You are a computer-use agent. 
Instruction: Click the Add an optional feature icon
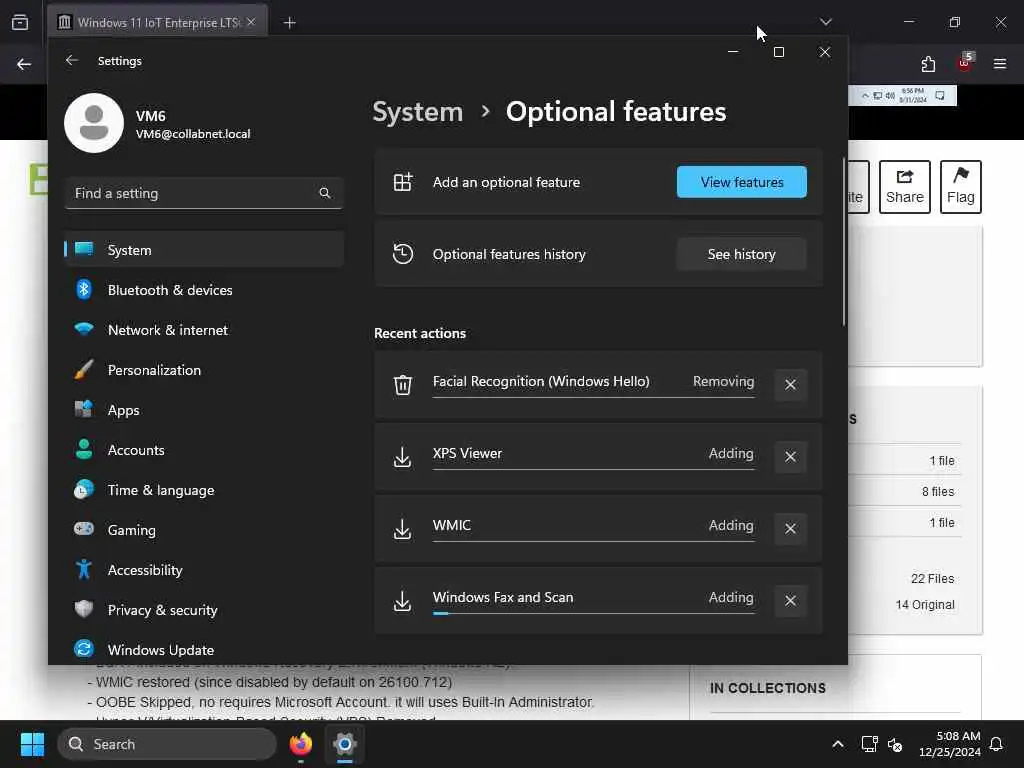coord(403,182)
